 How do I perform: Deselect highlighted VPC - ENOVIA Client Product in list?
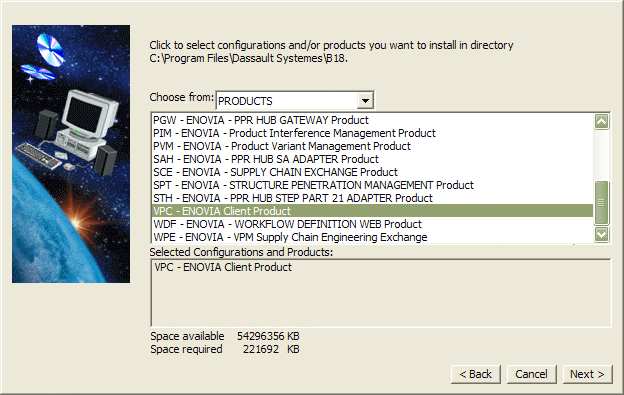[372, 211]
